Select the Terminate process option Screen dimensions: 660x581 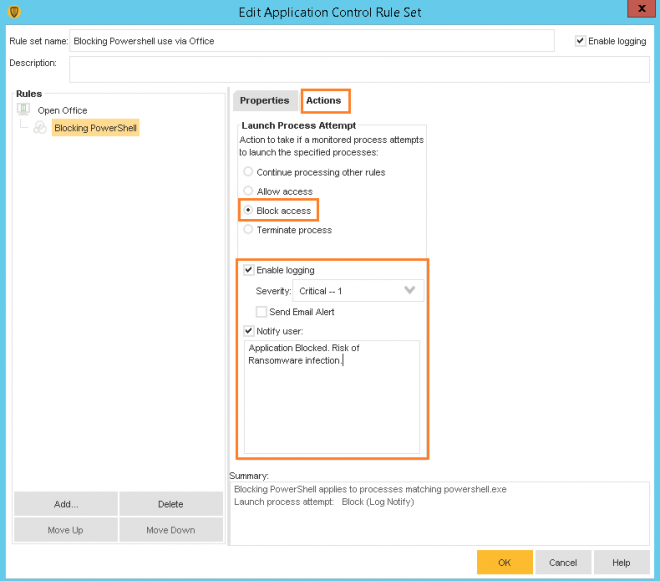tap(248, 230)
